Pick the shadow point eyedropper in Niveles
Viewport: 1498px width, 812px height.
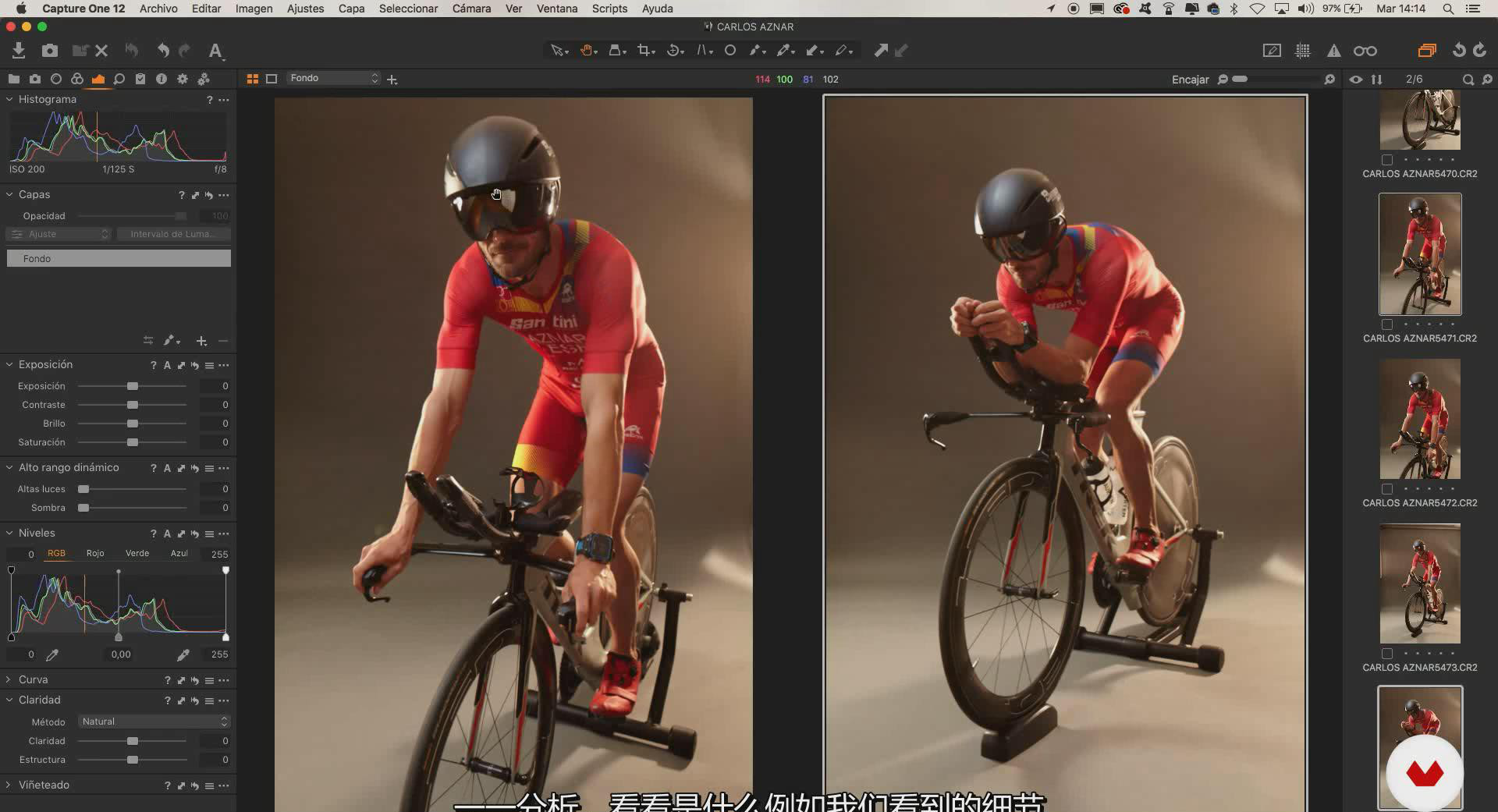(52, 655)
